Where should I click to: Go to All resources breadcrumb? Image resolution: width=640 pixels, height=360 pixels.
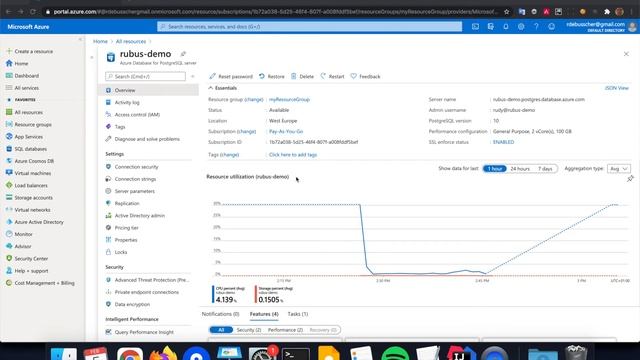[x=131, y=41]
